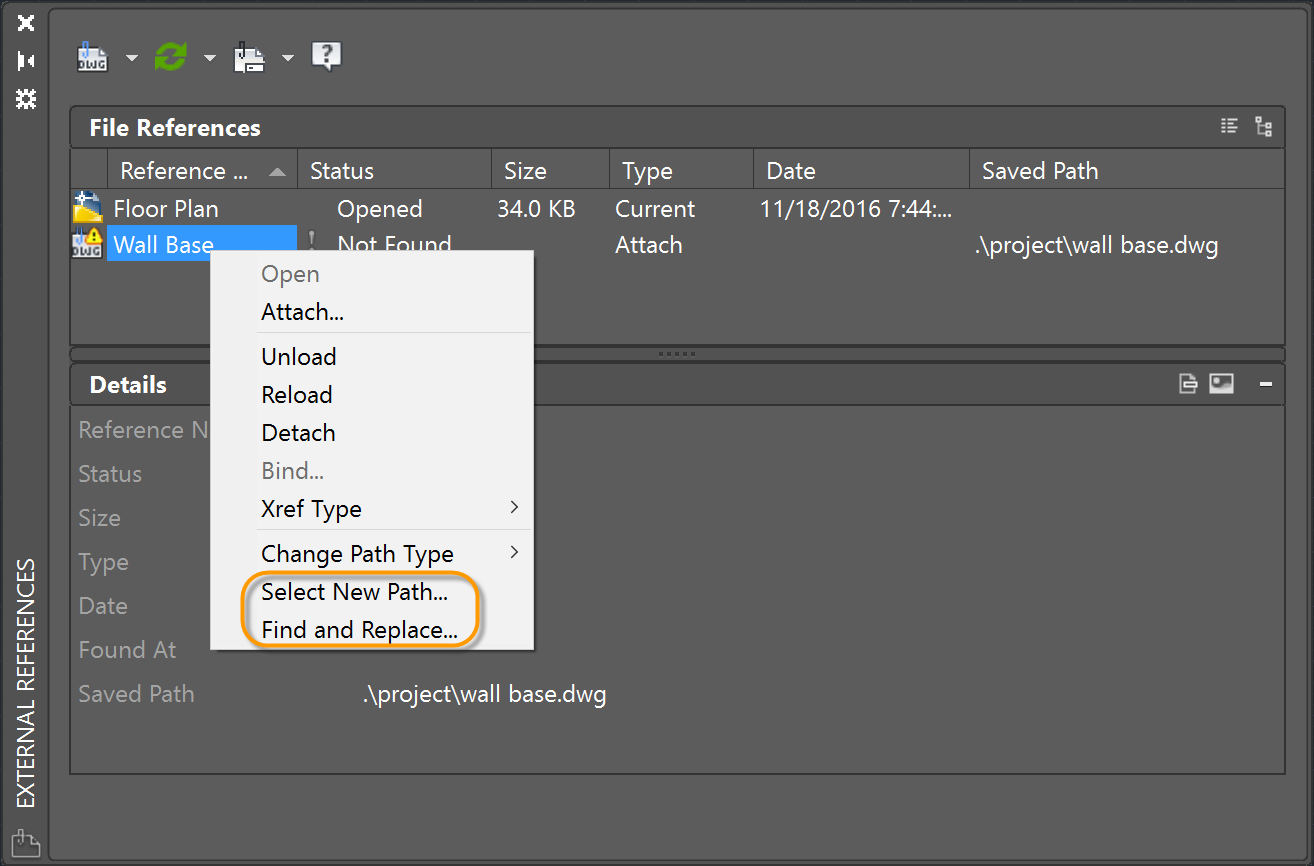Expand the Change Path dropdown arrow
Viewport: 1314px width, 866px height.
coord(288,58)
